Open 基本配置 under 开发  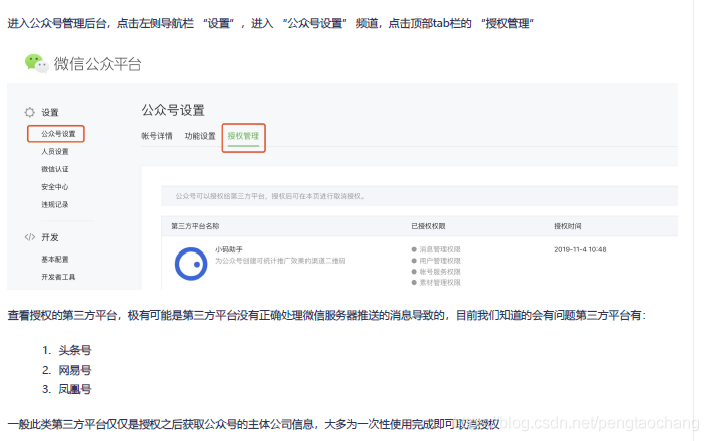tap(55, 259)
